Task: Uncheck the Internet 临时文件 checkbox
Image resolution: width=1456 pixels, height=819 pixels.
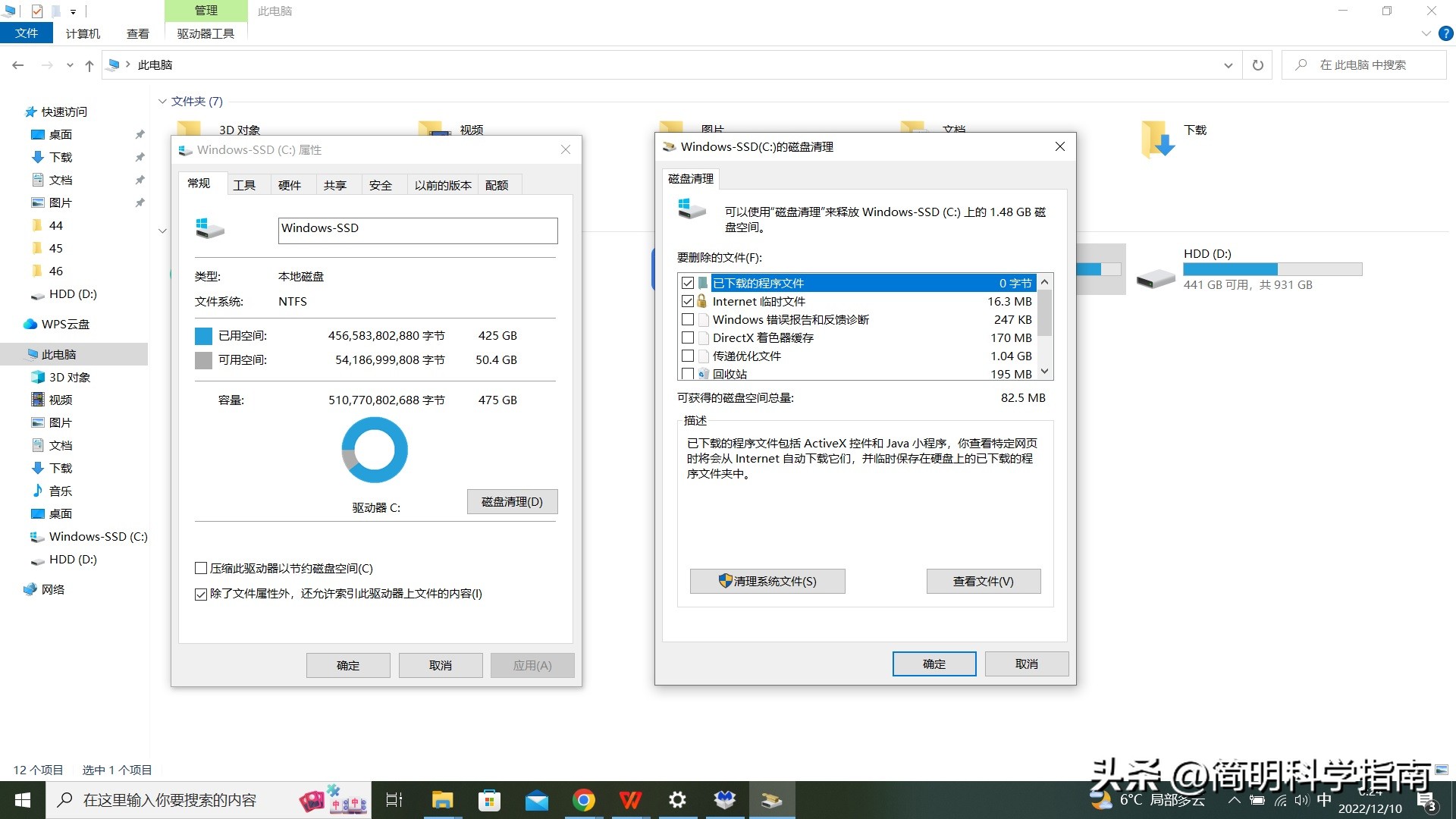Action: pyautogui.click(x=688, y=301)
